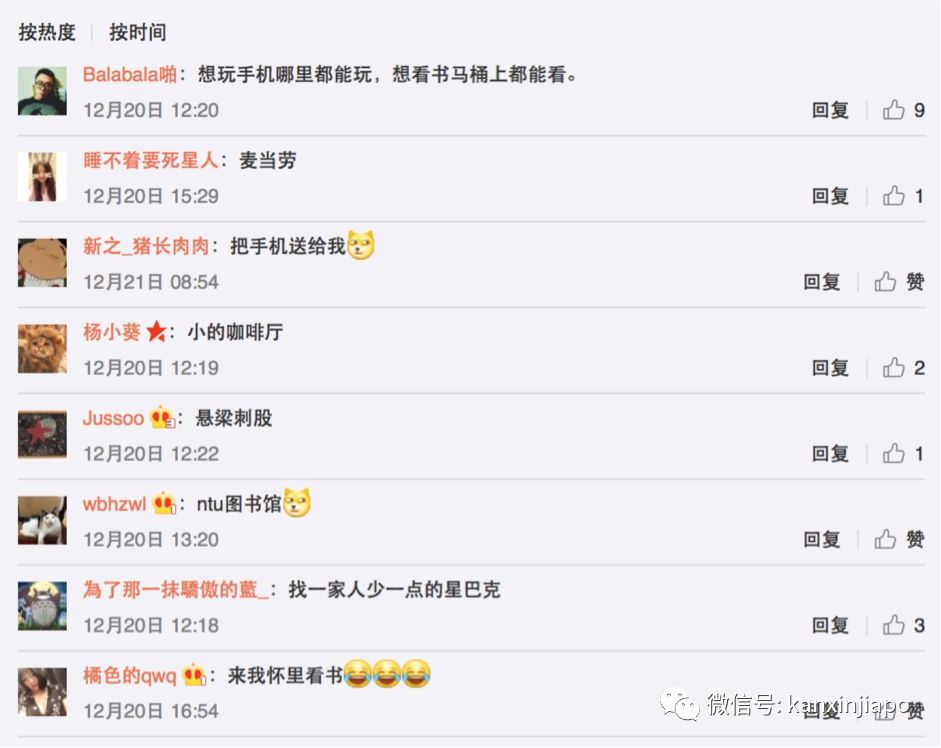Like the 星巴克 comment with 3 likes

click(894, 625)
